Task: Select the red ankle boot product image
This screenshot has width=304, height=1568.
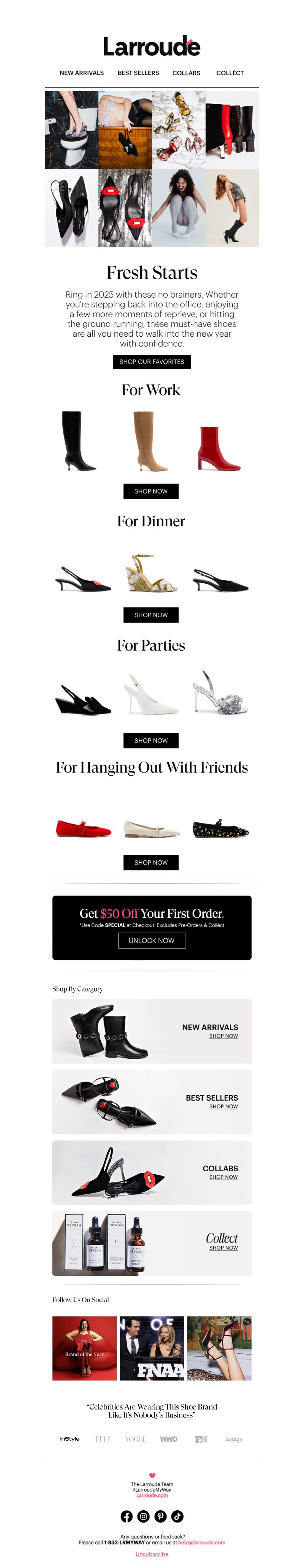Action: (219, 448)
